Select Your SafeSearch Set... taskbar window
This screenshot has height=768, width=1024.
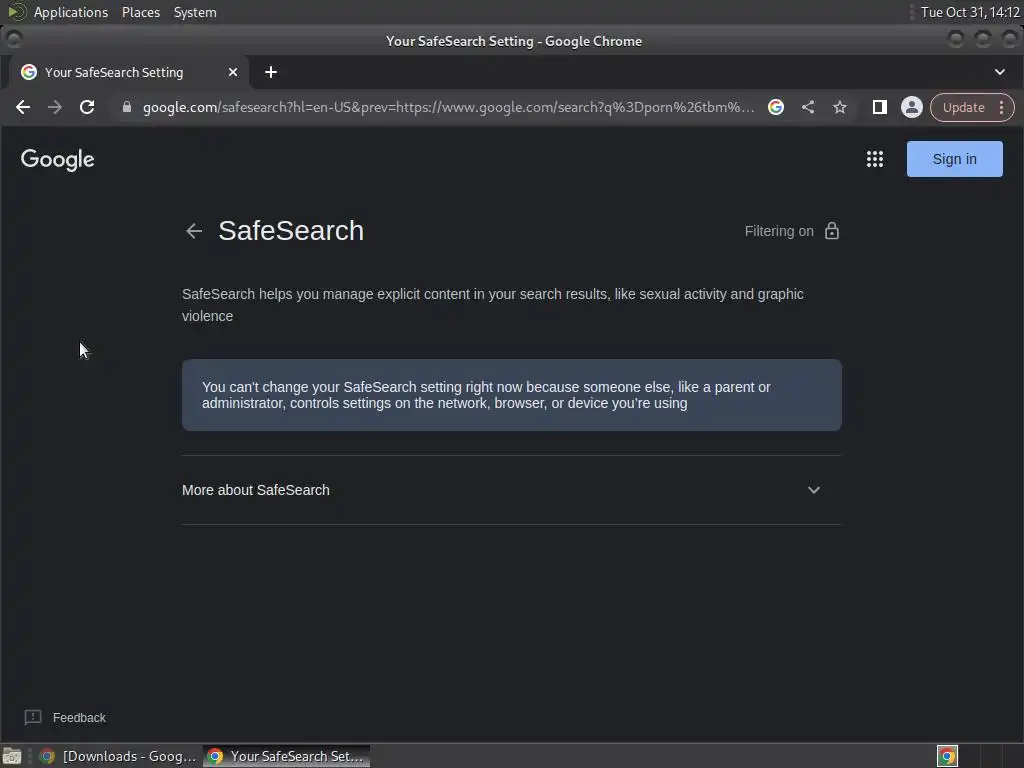(286, 756)
